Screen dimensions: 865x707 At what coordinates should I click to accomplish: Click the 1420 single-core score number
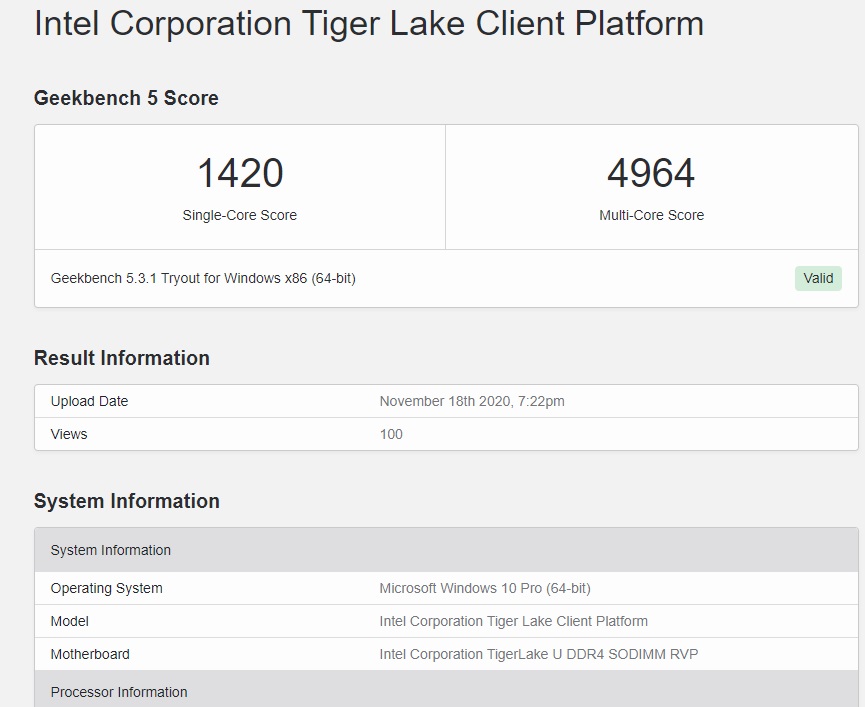point(240,173)
